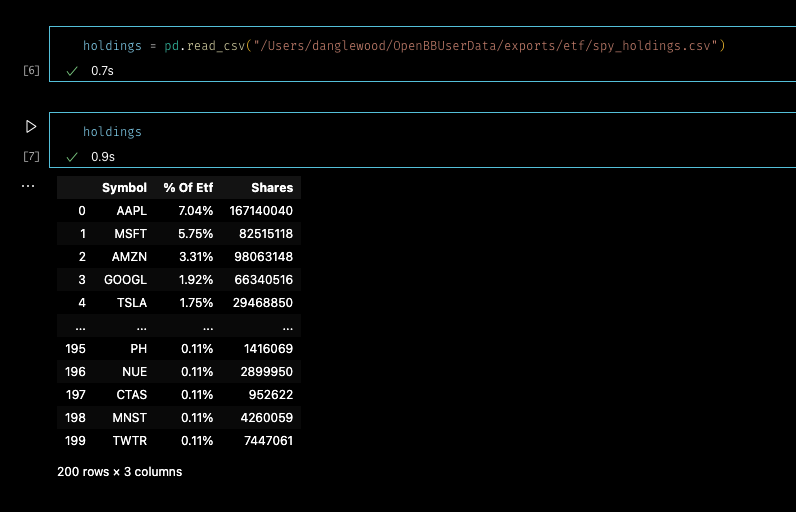Click the 0.7s execution time text

click(x=102, y=71)
